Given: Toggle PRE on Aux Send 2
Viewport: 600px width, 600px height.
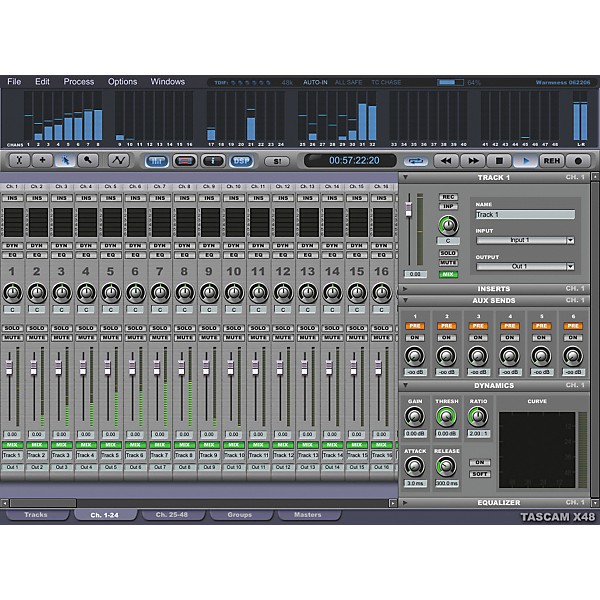Looking at the screenshot, I should 446,326.
